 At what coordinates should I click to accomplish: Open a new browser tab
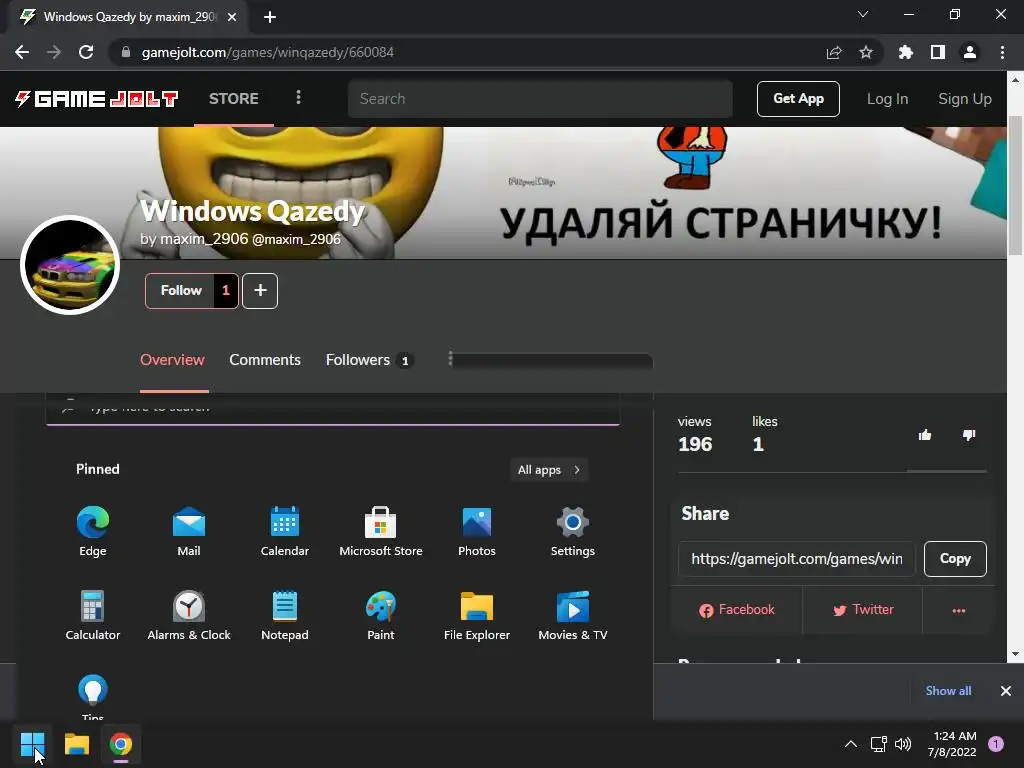[x=270, y=17]
